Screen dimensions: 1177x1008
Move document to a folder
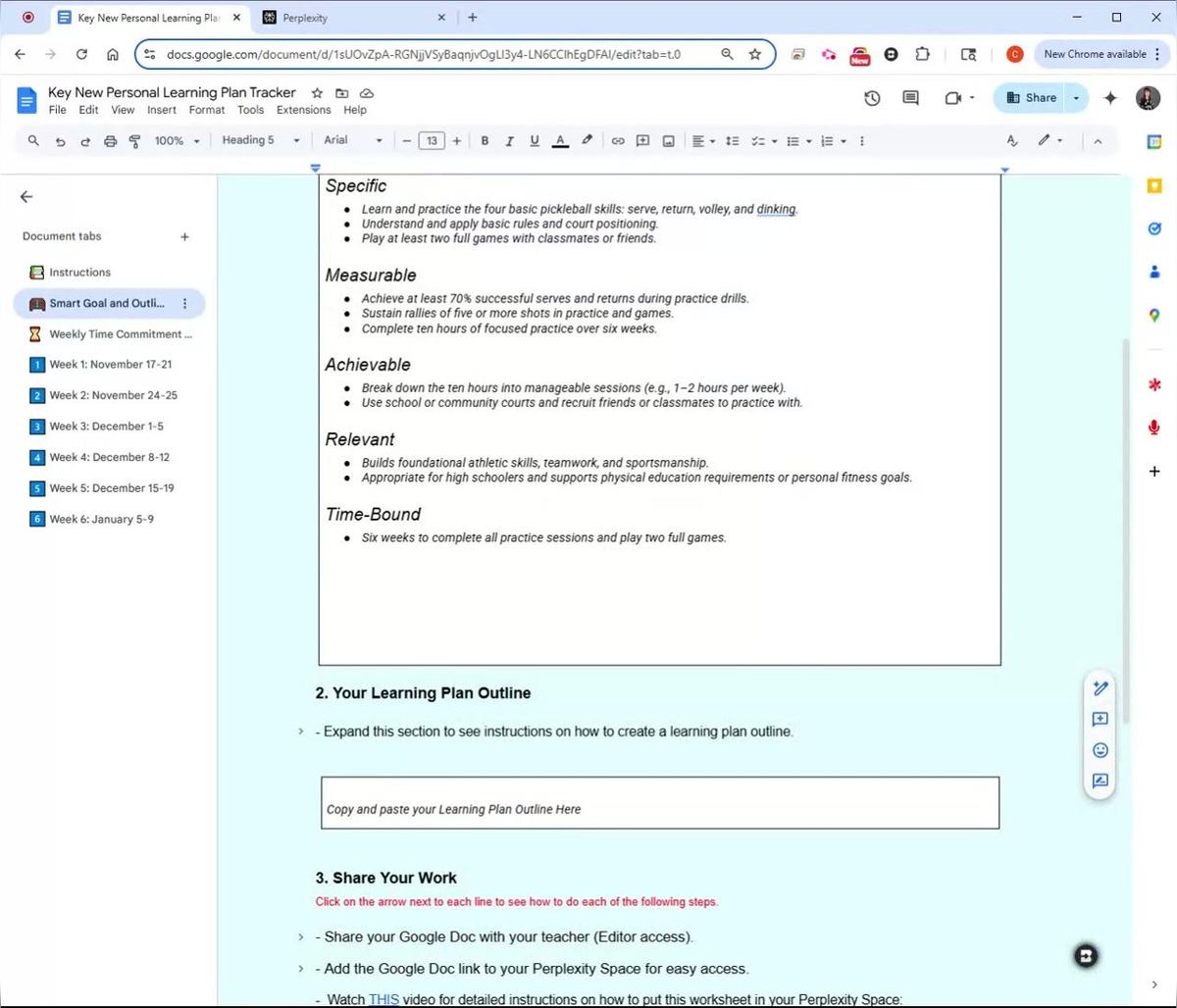click(341, 93)
